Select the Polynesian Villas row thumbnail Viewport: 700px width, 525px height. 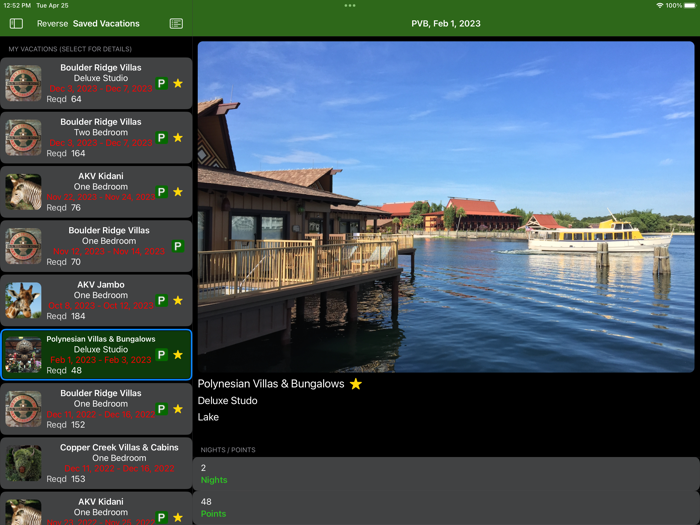(23, 355)
